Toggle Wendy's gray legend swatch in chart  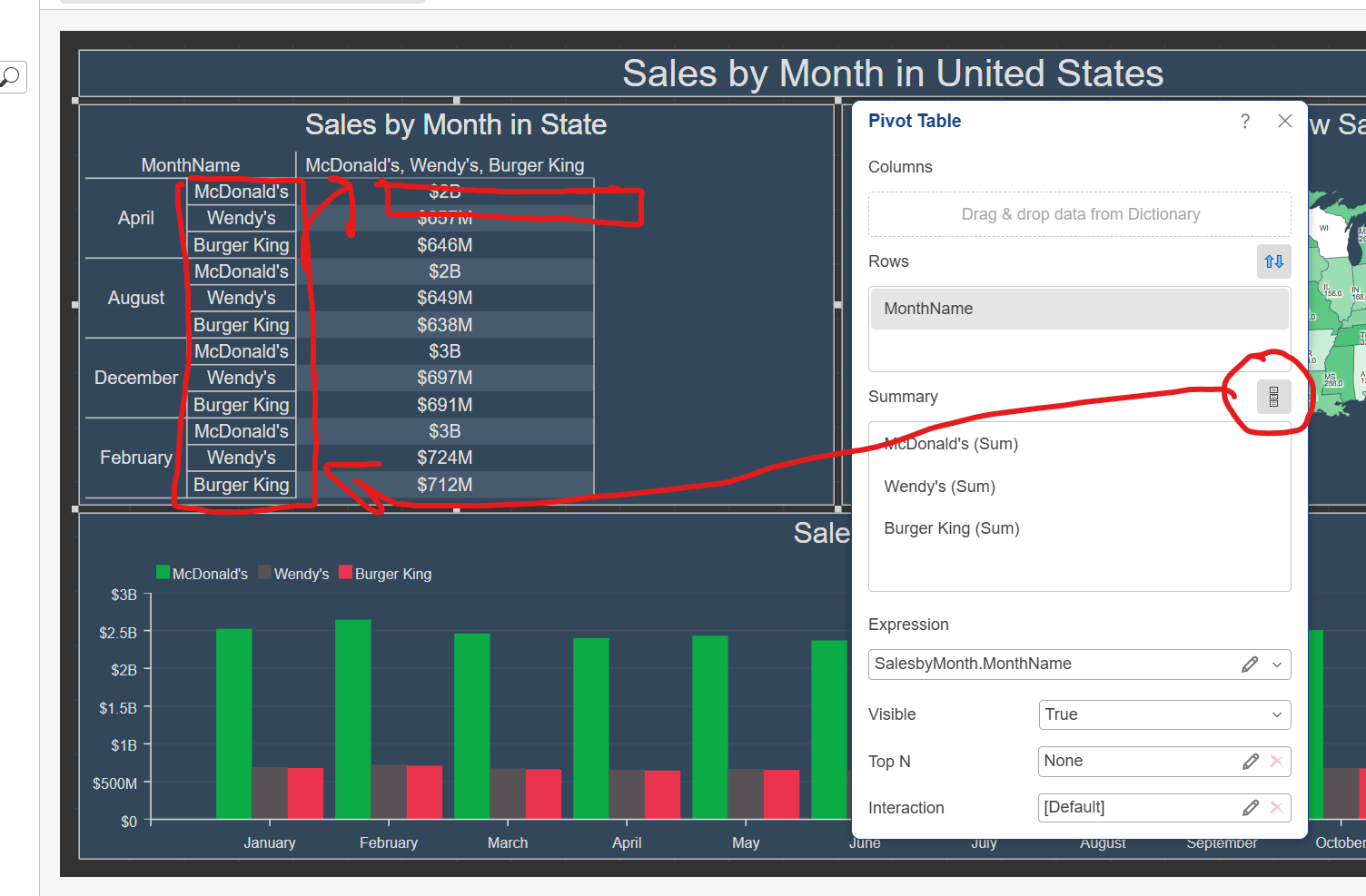[x=265, y=573]
